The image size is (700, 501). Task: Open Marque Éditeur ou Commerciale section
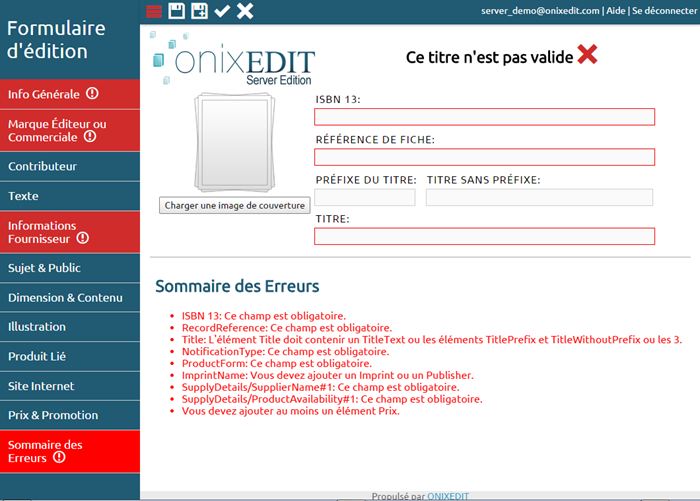click(x=70, y=130)
